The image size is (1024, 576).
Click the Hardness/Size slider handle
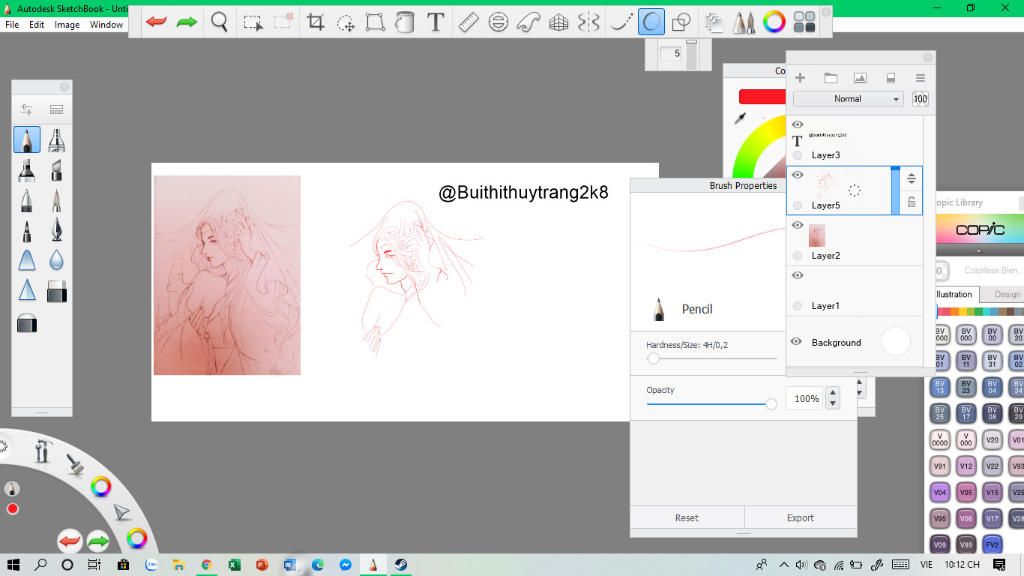pos(653,359)
